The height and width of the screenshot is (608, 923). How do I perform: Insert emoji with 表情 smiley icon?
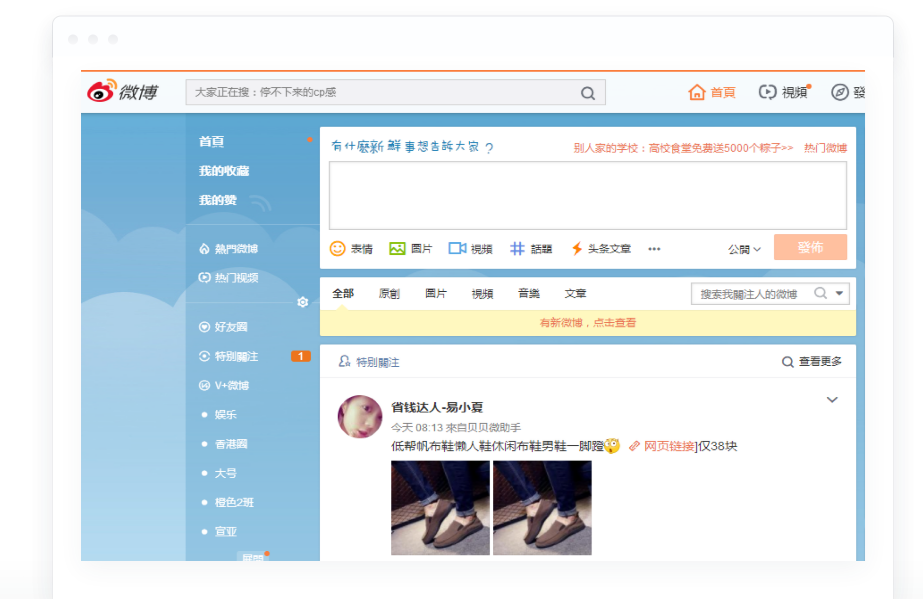(337, 248)
